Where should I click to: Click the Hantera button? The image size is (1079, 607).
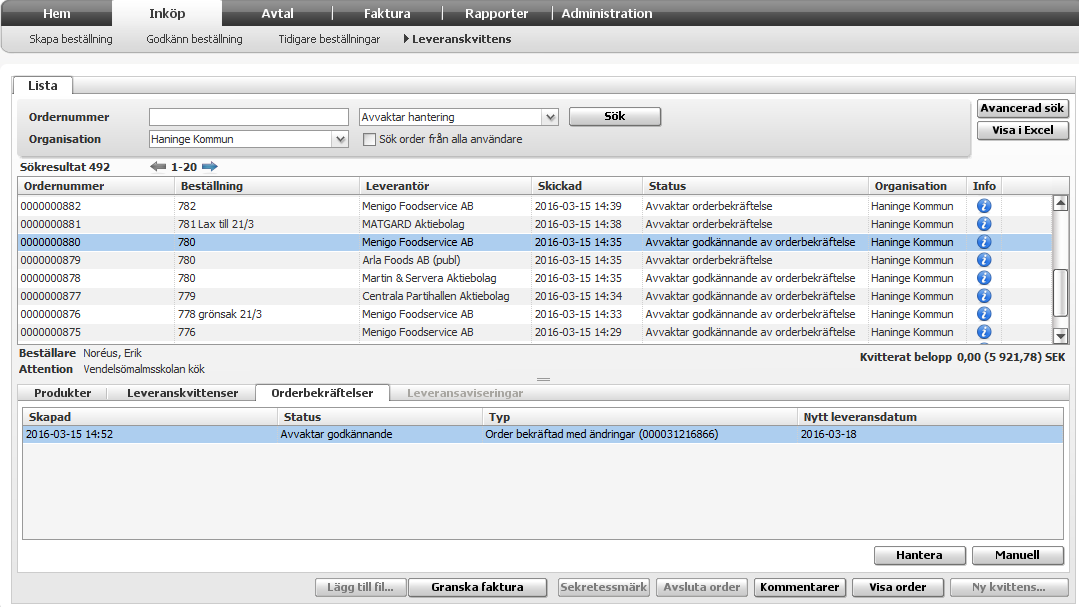919,555
